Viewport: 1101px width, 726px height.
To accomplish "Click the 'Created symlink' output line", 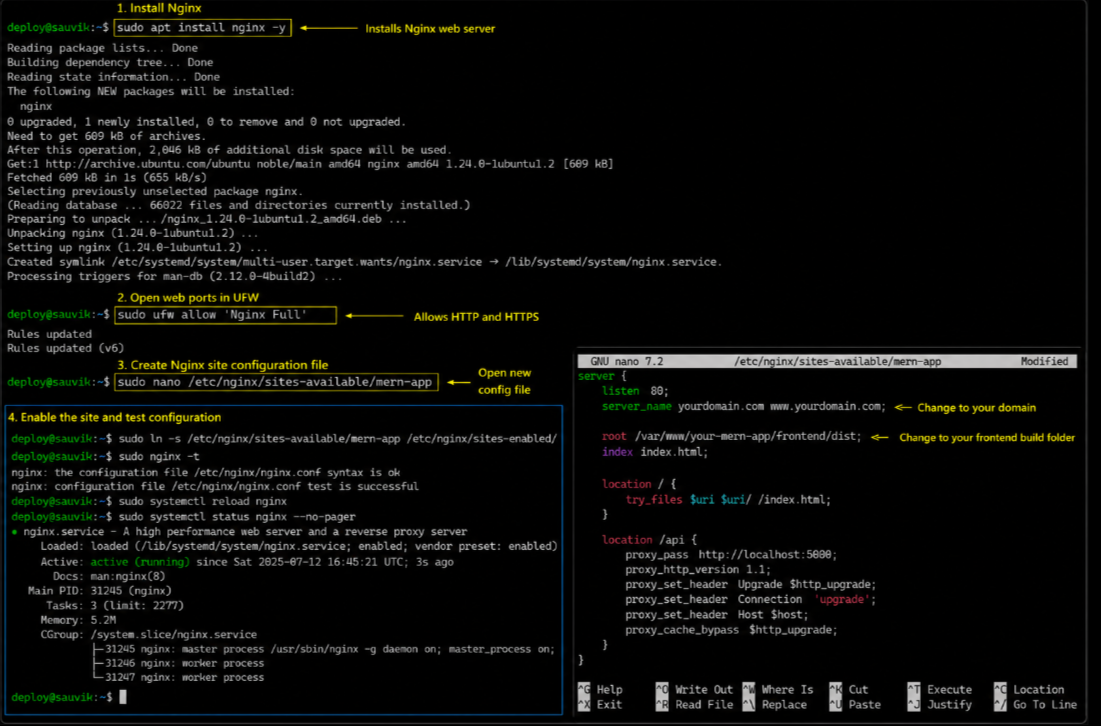I will [x=364, y=261].
